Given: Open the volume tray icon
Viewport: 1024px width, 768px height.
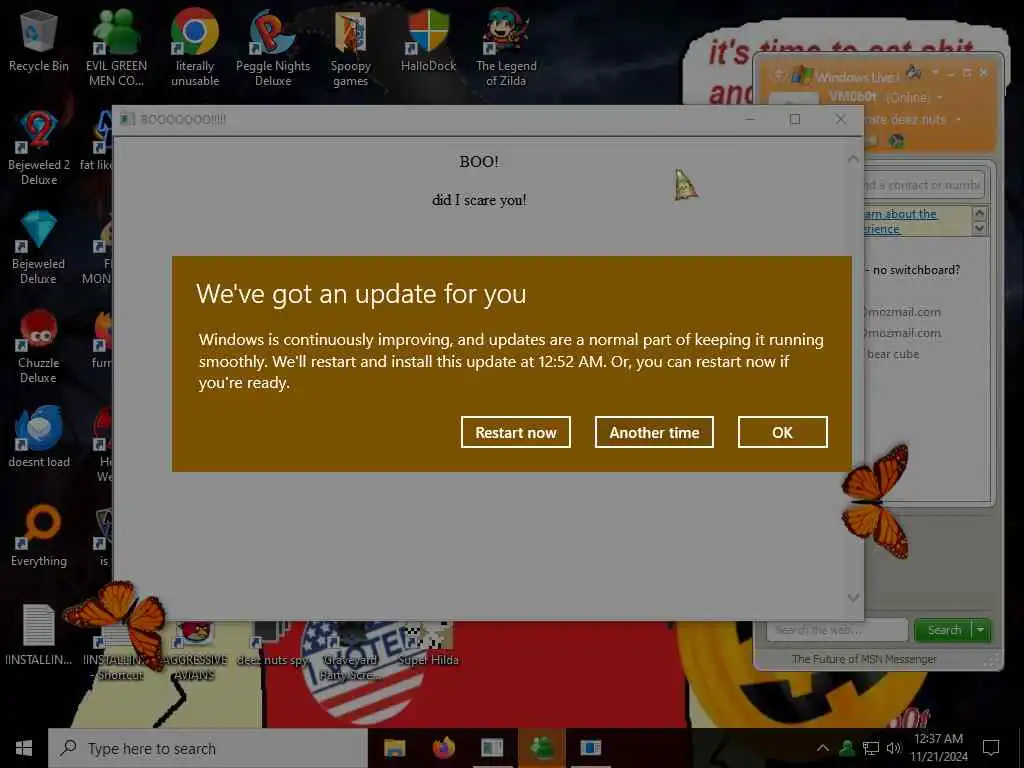Looking at the screenshot, I should (894, 748).
